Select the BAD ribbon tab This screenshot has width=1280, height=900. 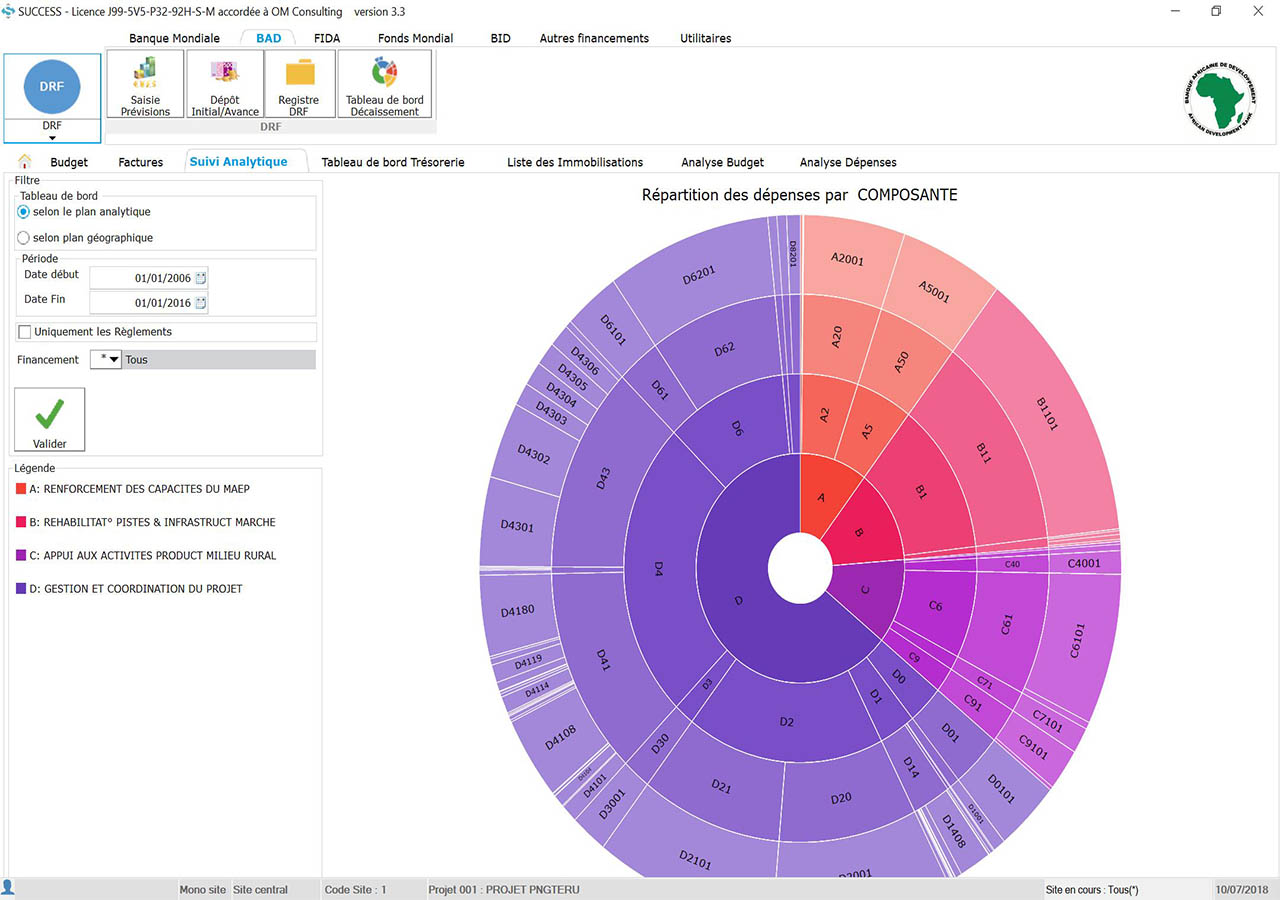[268, 38]
